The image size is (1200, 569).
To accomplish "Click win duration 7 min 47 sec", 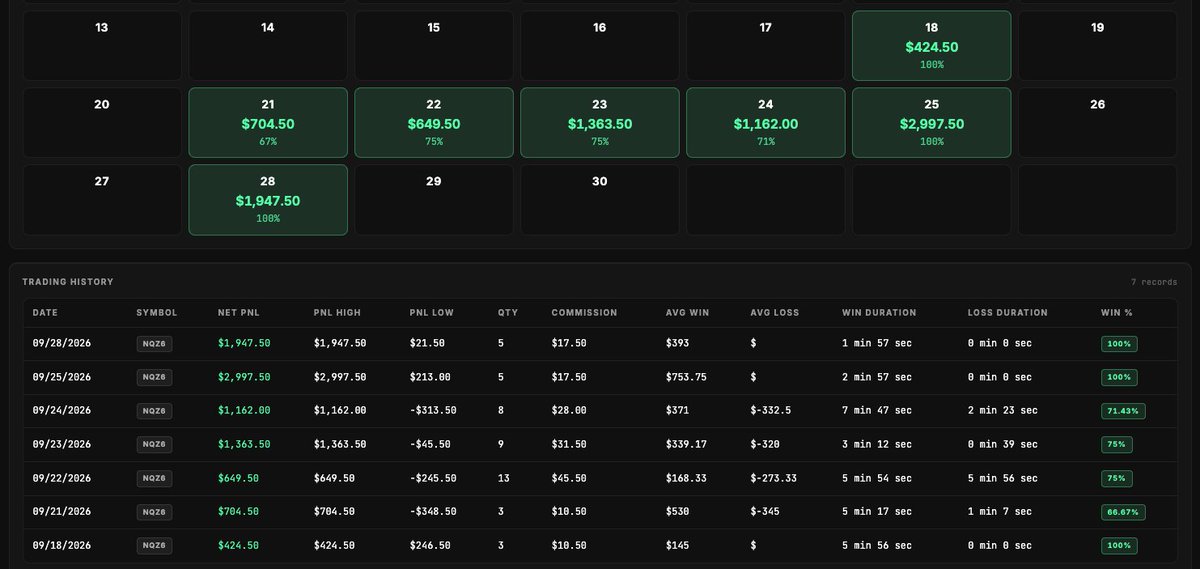I will tap(877, 410).
